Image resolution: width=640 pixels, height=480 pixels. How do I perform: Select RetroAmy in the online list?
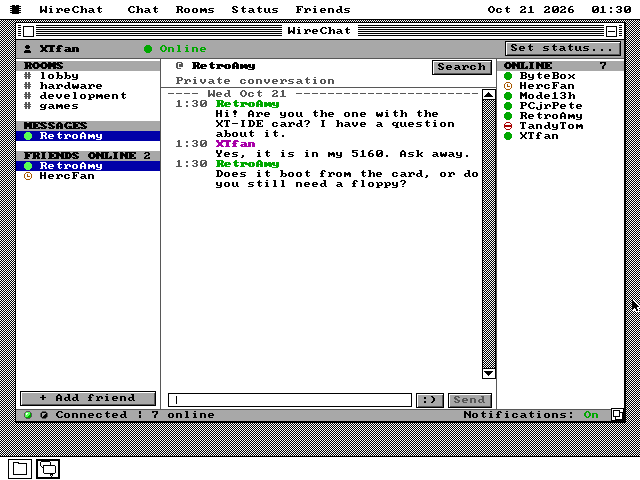560,116
